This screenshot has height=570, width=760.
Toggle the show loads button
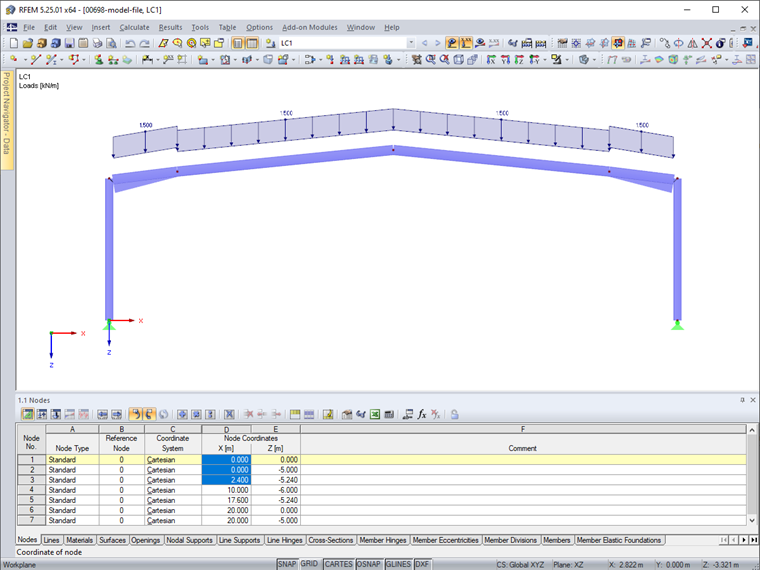pyautogui.click(x=452, y=43)
